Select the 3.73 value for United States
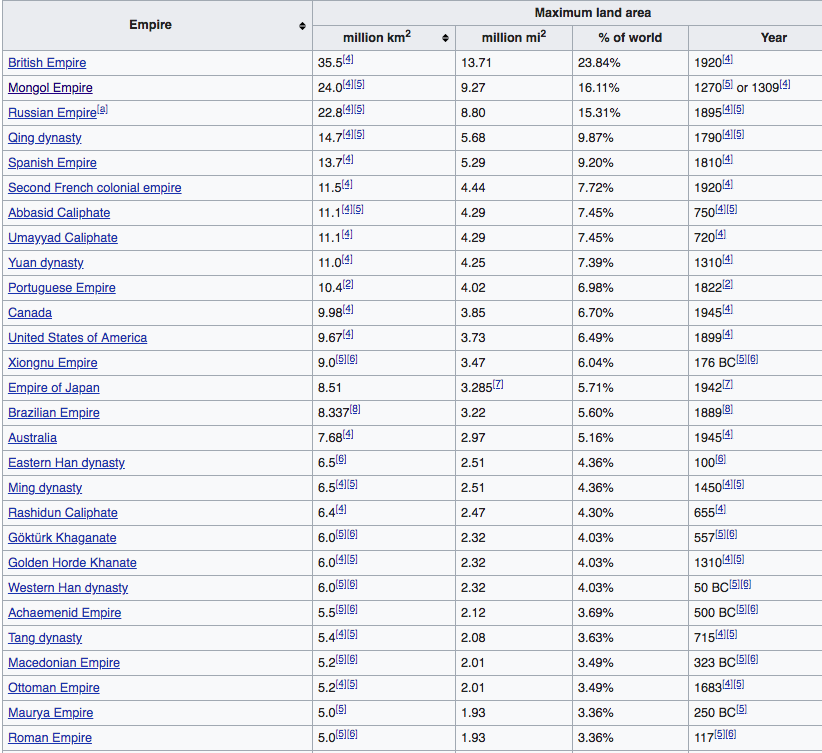The image size is (822, 753). click(x=473, y=338)
